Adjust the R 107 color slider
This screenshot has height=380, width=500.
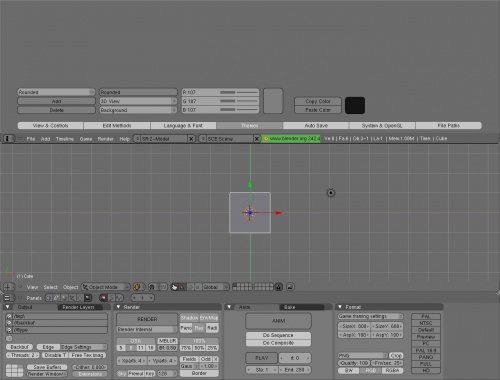(x=220, y=92)
